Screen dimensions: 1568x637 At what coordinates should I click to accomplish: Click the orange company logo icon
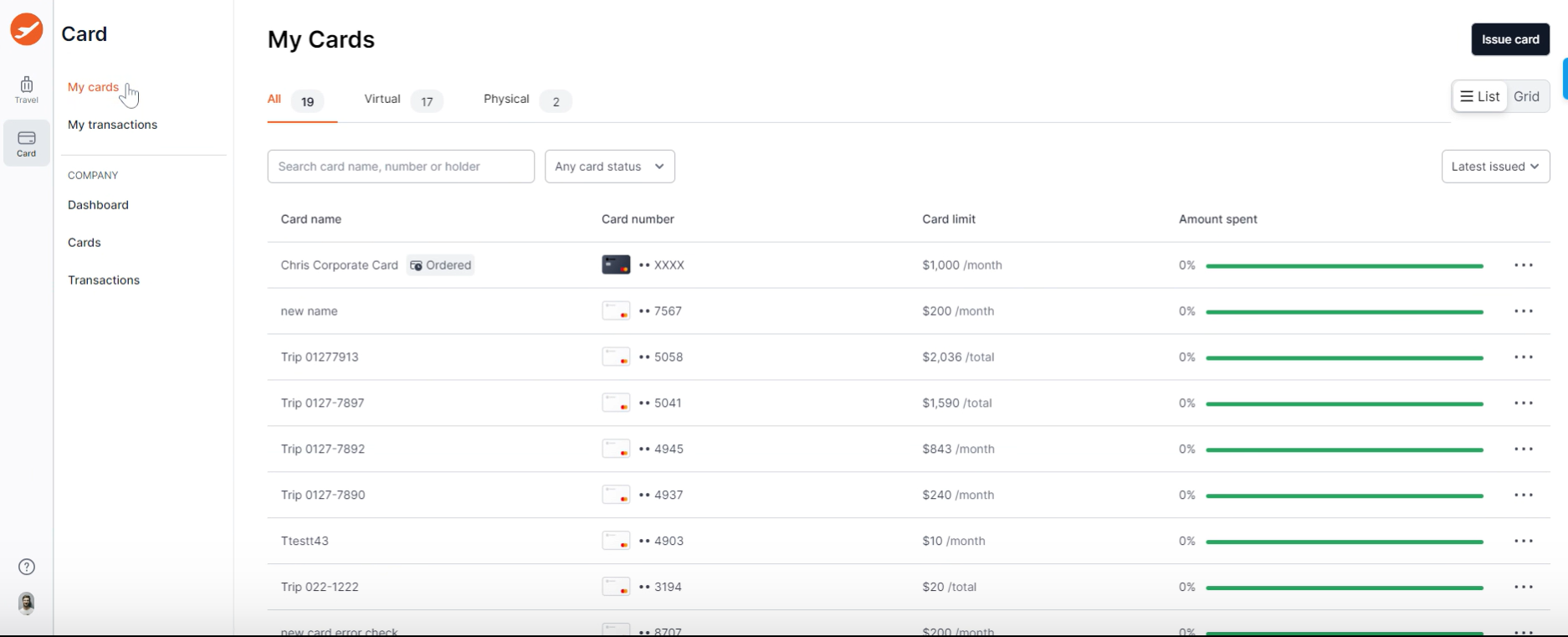coord(26,30)
